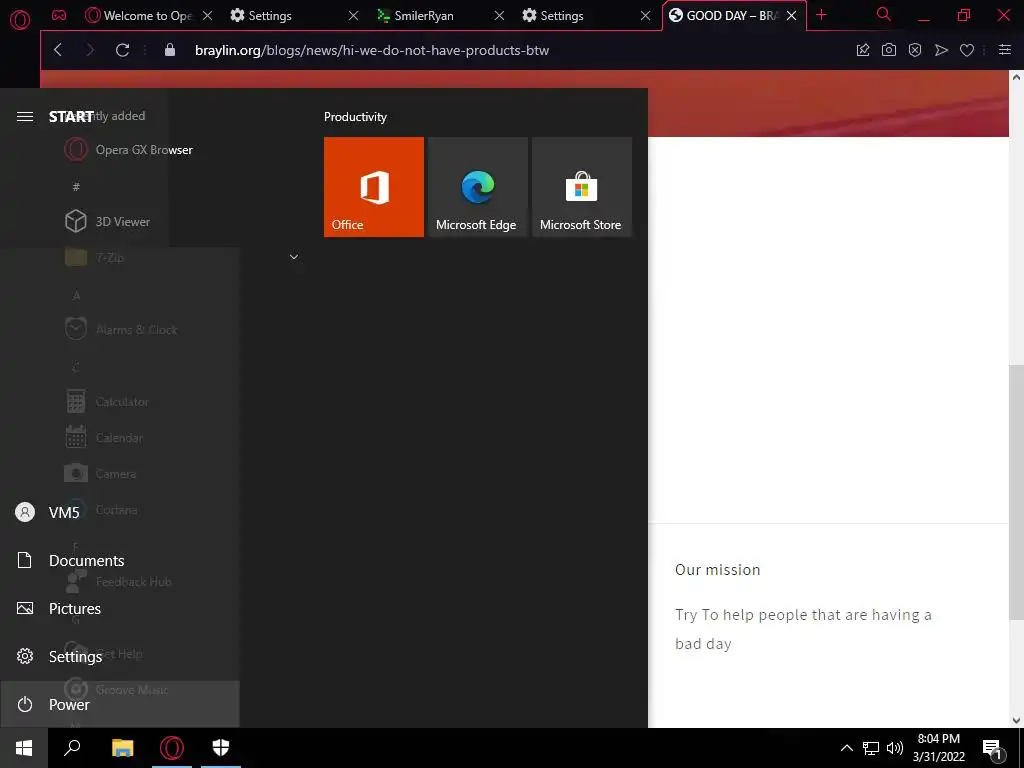Viewport: 1024px width, 768px height.
Task: Show hidden tray icons chevron
Action: [846, 748]
